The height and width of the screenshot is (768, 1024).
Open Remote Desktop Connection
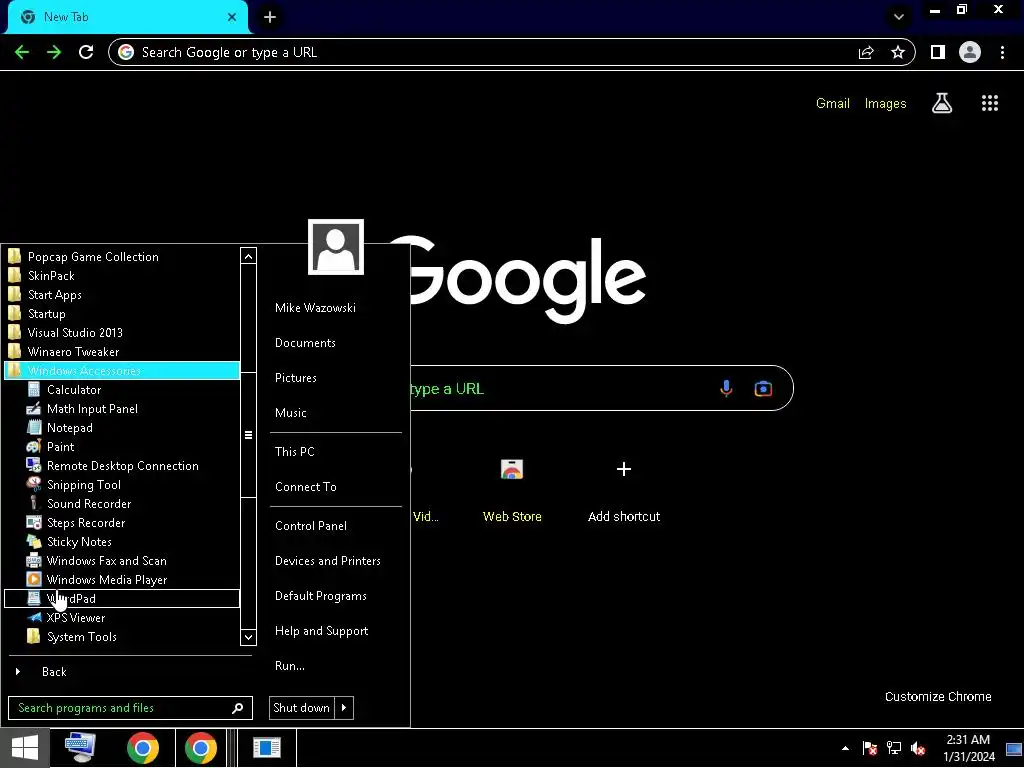tap(122, 466)
